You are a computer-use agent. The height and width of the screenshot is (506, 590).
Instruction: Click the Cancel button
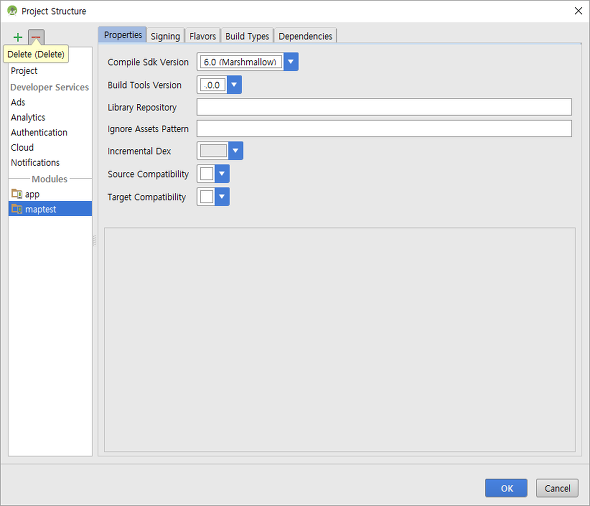click(x=557, y=488)
